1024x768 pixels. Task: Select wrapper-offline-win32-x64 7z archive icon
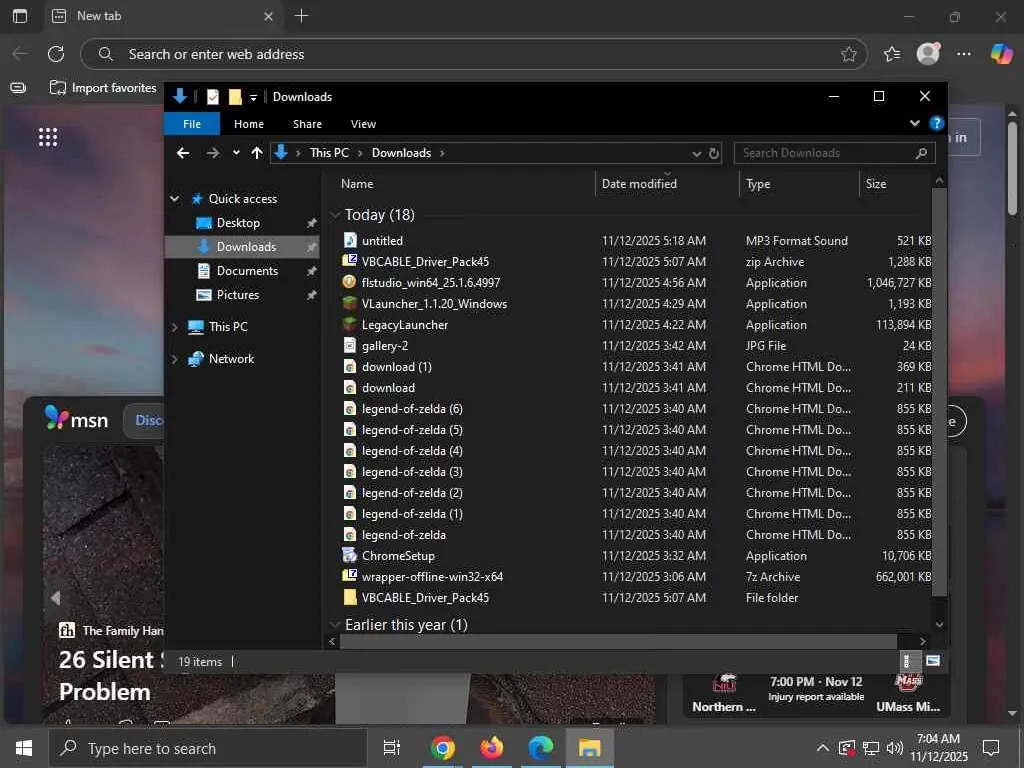(350, 577)
